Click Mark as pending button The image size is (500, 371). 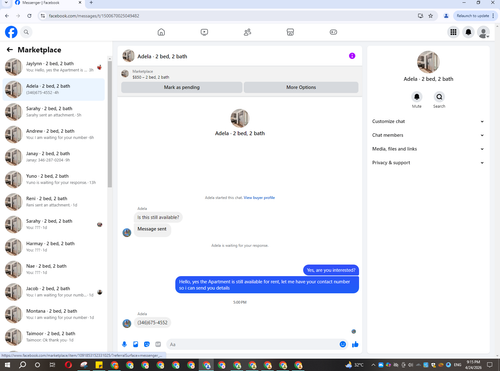click(x=182, y=87)
